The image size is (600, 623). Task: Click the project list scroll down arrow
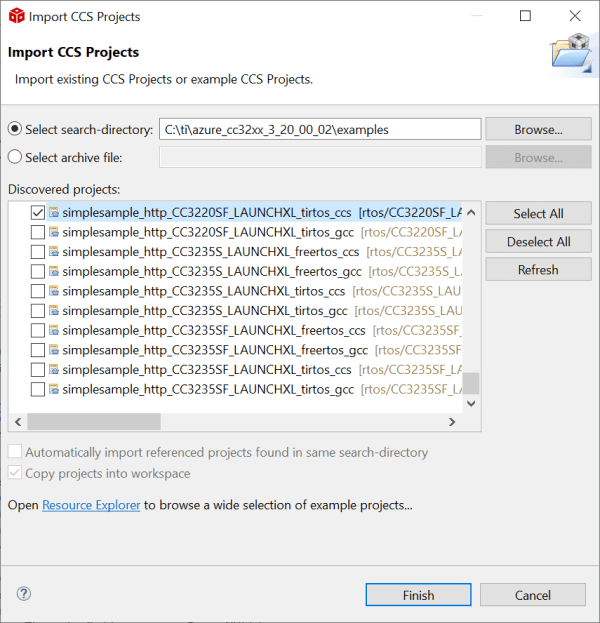pos(471,404)
